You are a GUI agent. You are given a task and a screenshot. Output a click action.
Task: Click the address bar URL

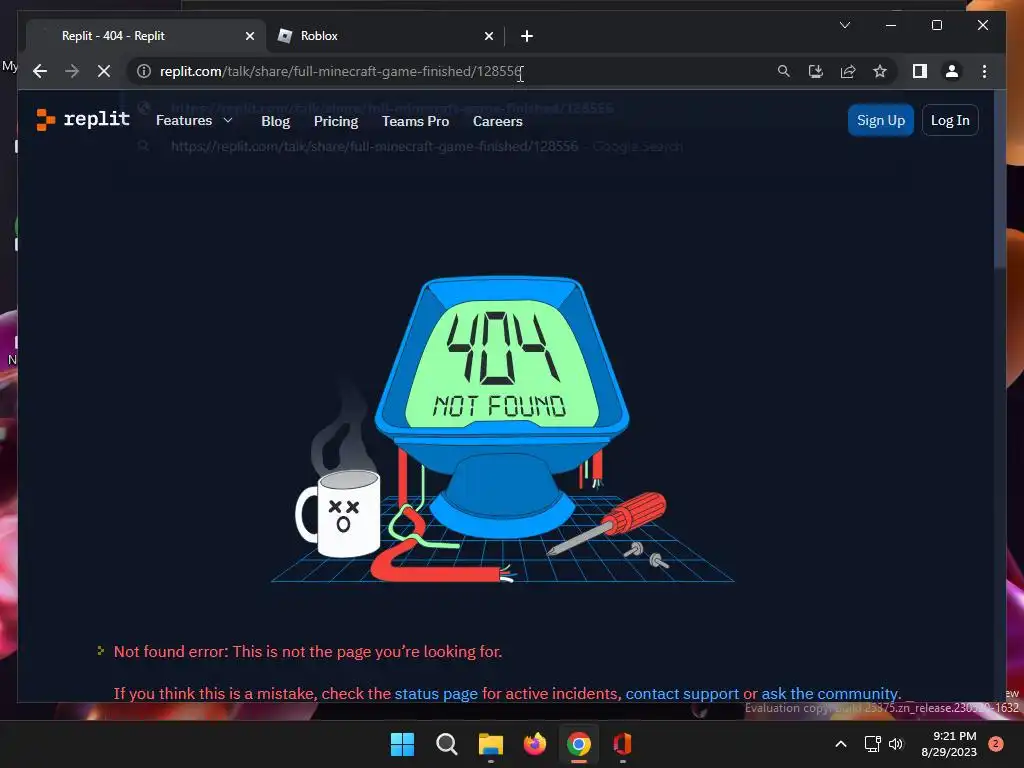[x=341, y=71]
